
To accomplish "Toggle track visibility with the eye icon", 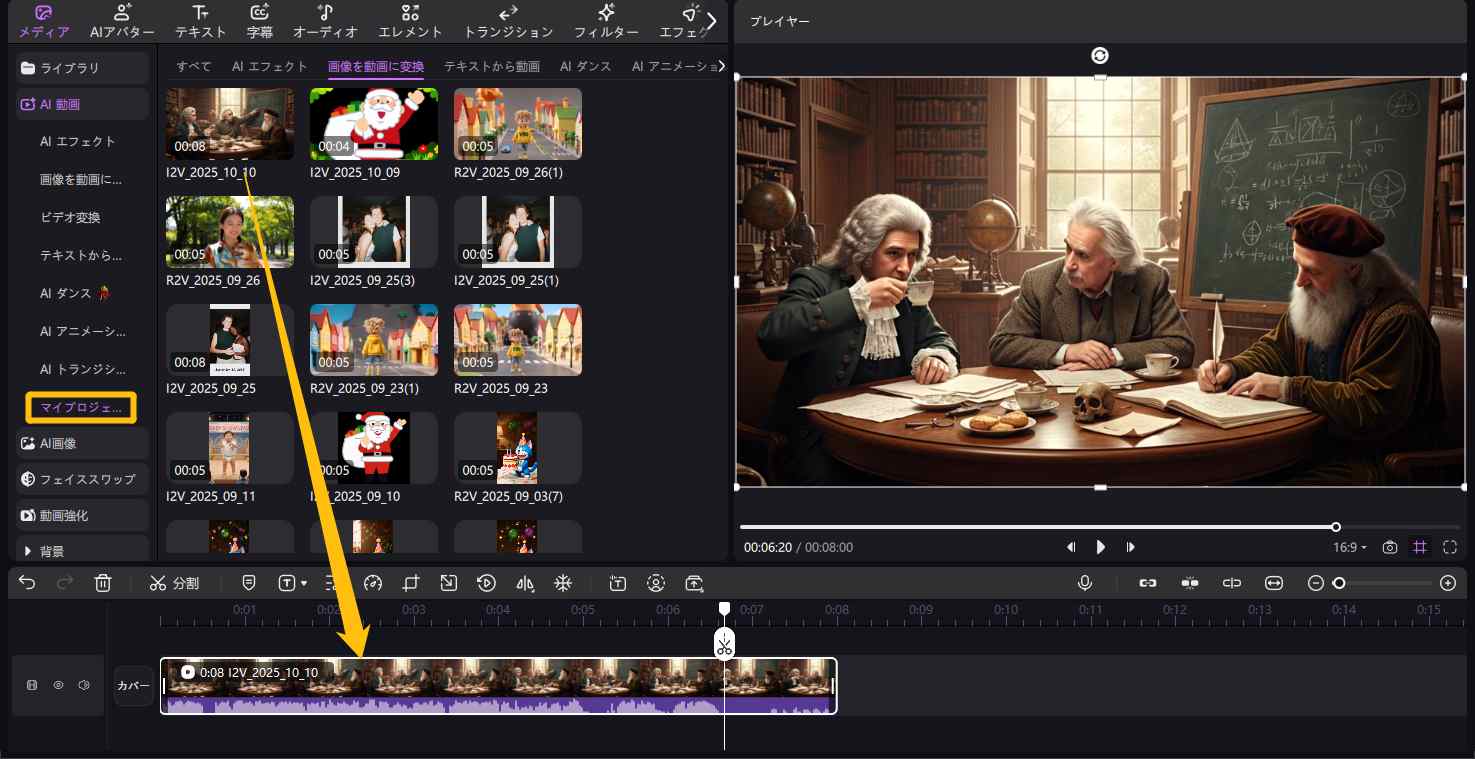I will pos(58,685).
